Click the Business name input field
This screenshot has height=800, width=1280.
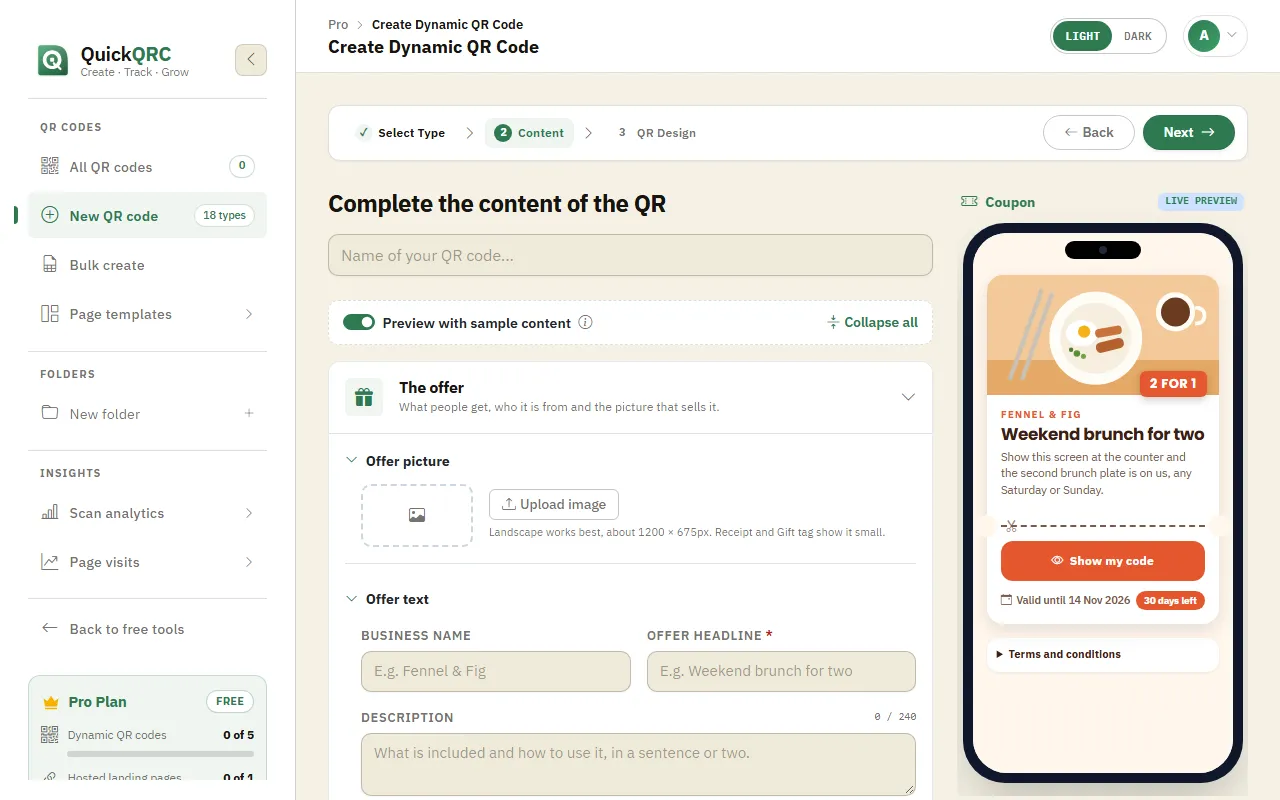pyautogui.click(x=496, y=671)
